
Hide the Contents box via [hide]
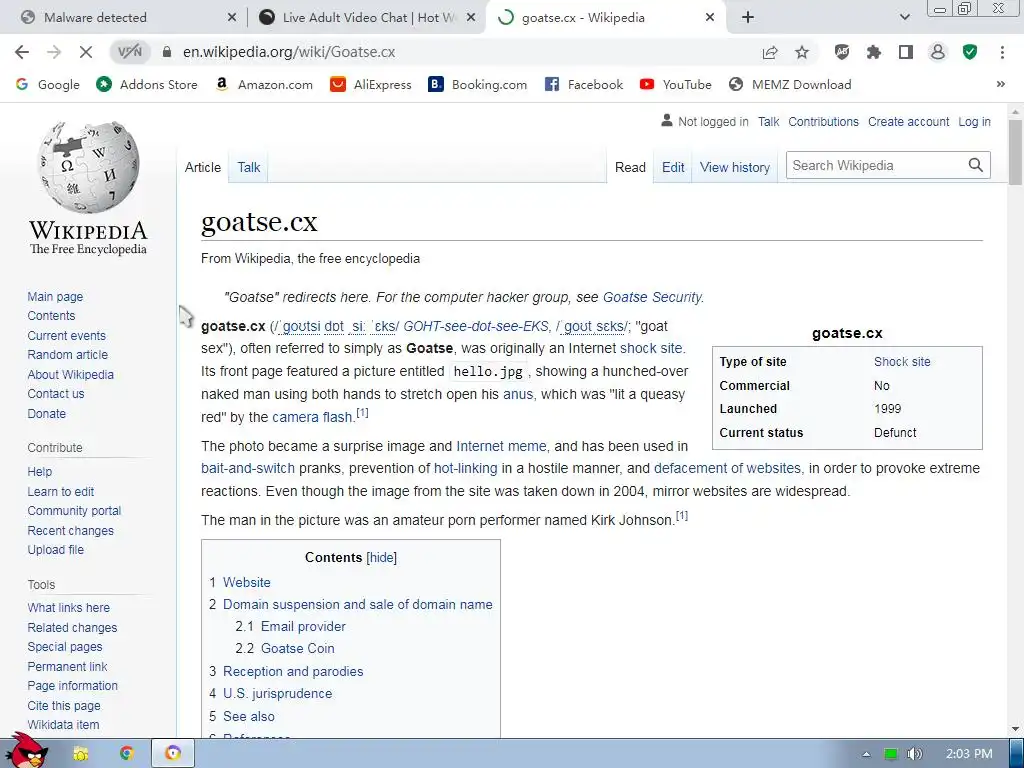click(381, 557)
